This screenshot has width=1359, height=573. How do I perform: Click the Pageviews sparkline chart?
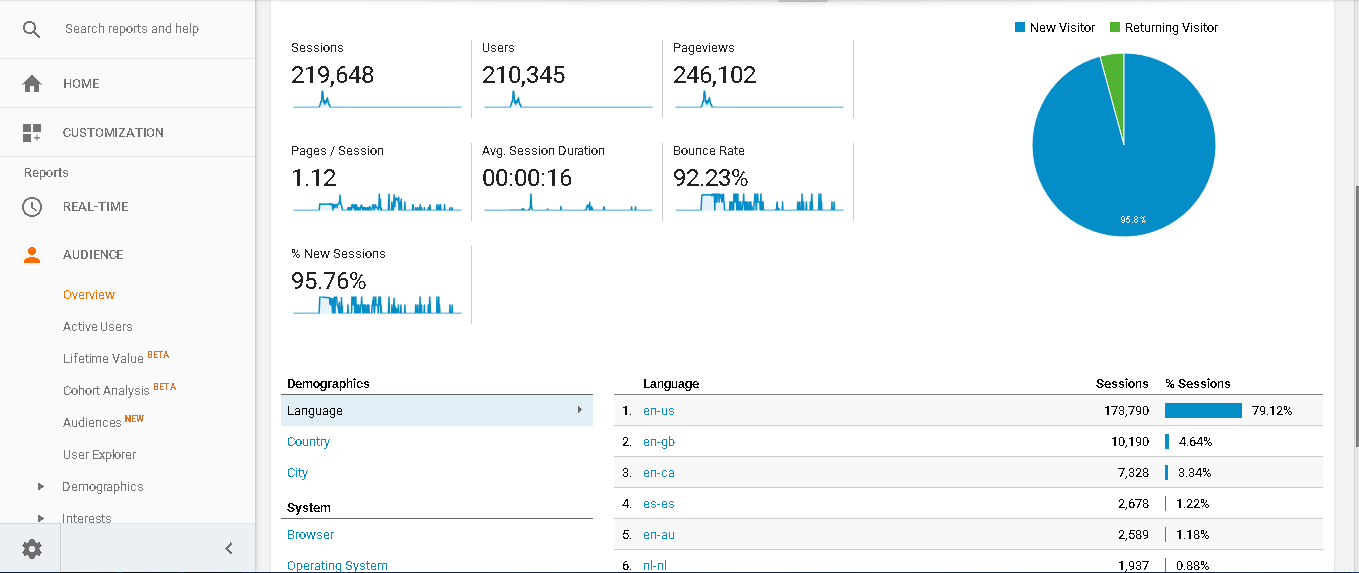759,99
